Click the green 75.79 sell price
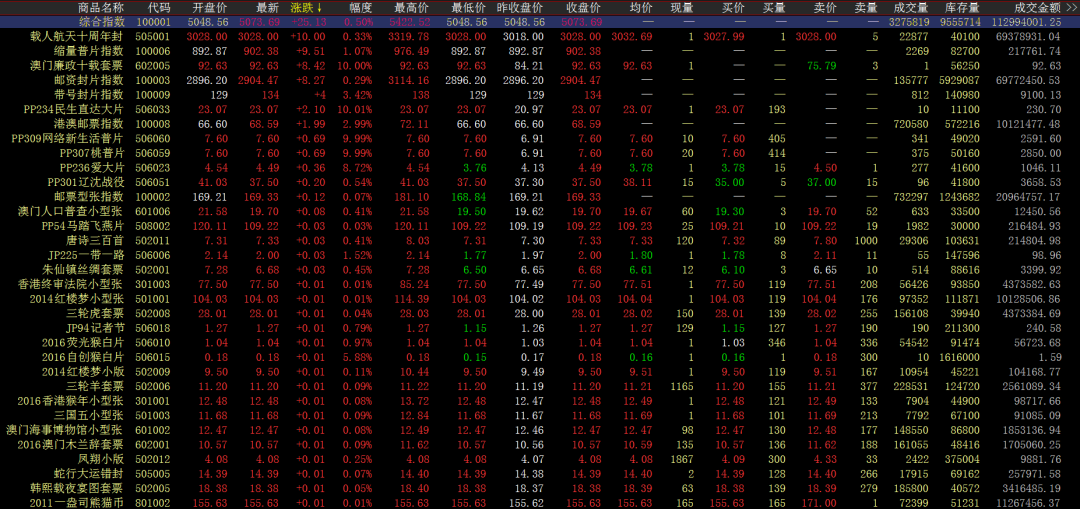 click(822, 65)
